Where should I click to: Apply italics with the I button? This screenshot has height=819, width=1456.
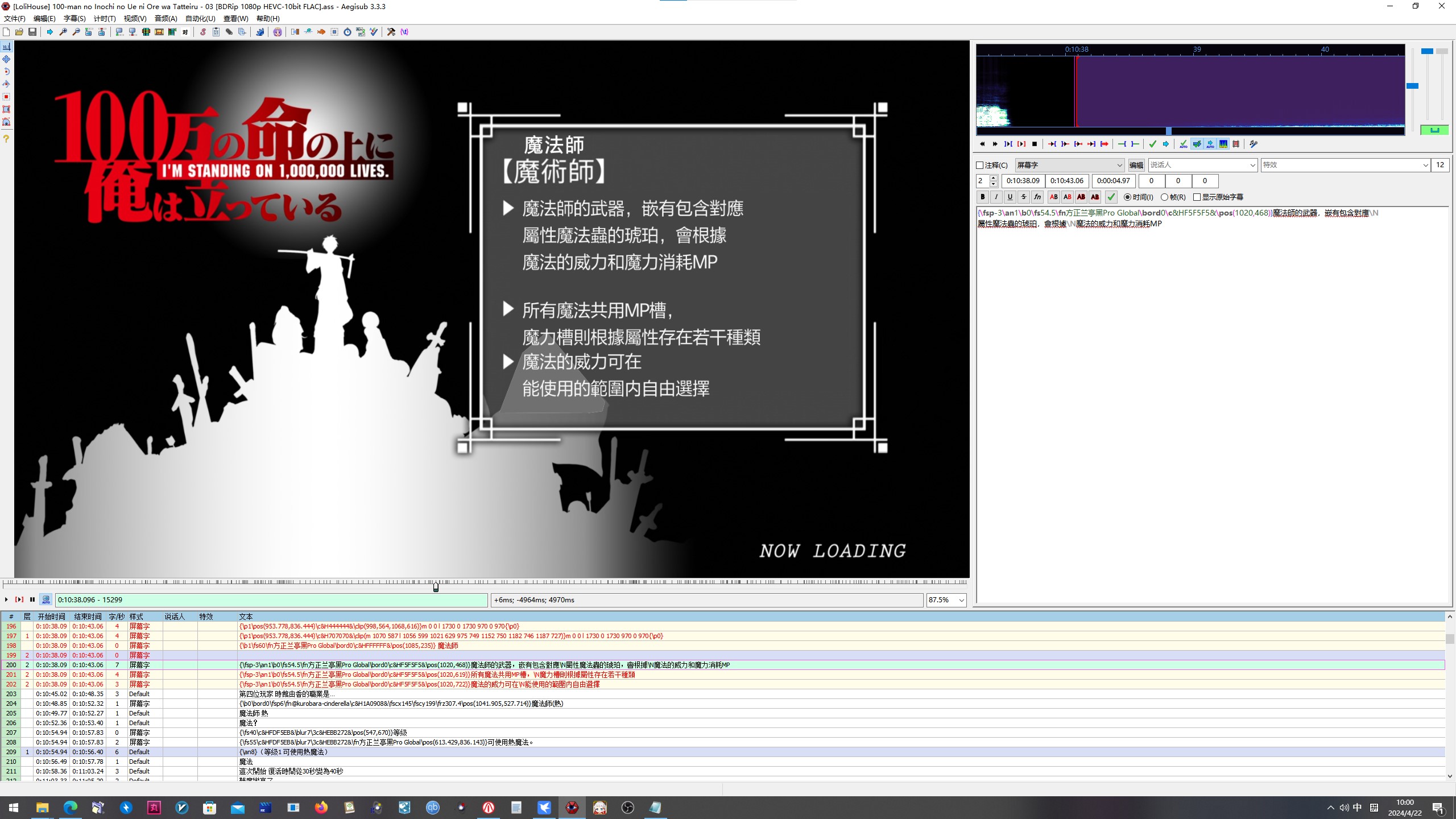click(x=996, y=197)
